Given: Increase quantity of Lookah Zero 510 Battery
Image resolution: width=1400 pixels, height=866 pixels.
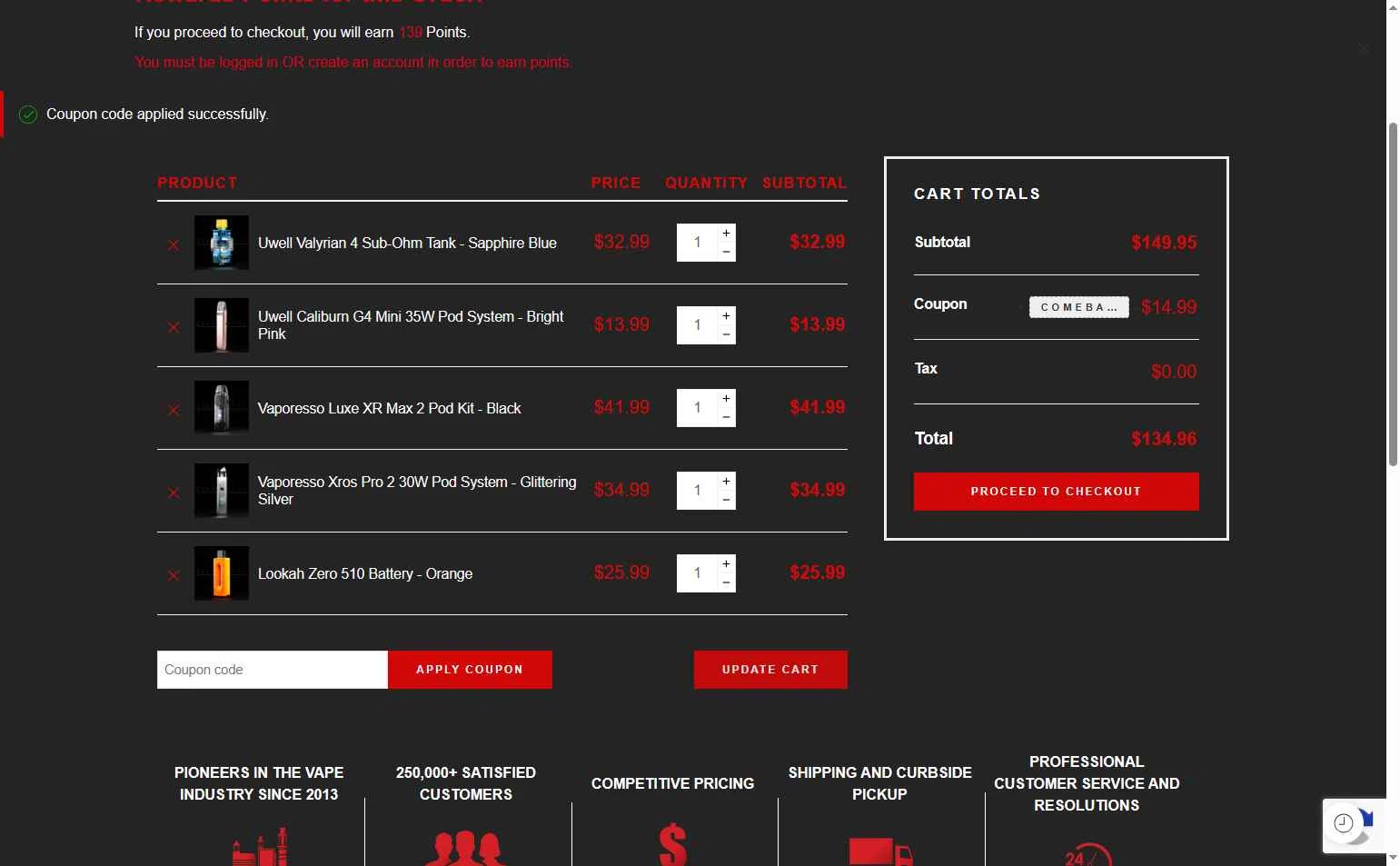Looking at the screenshot, I should pyautogui.click(x=726, y=564).
